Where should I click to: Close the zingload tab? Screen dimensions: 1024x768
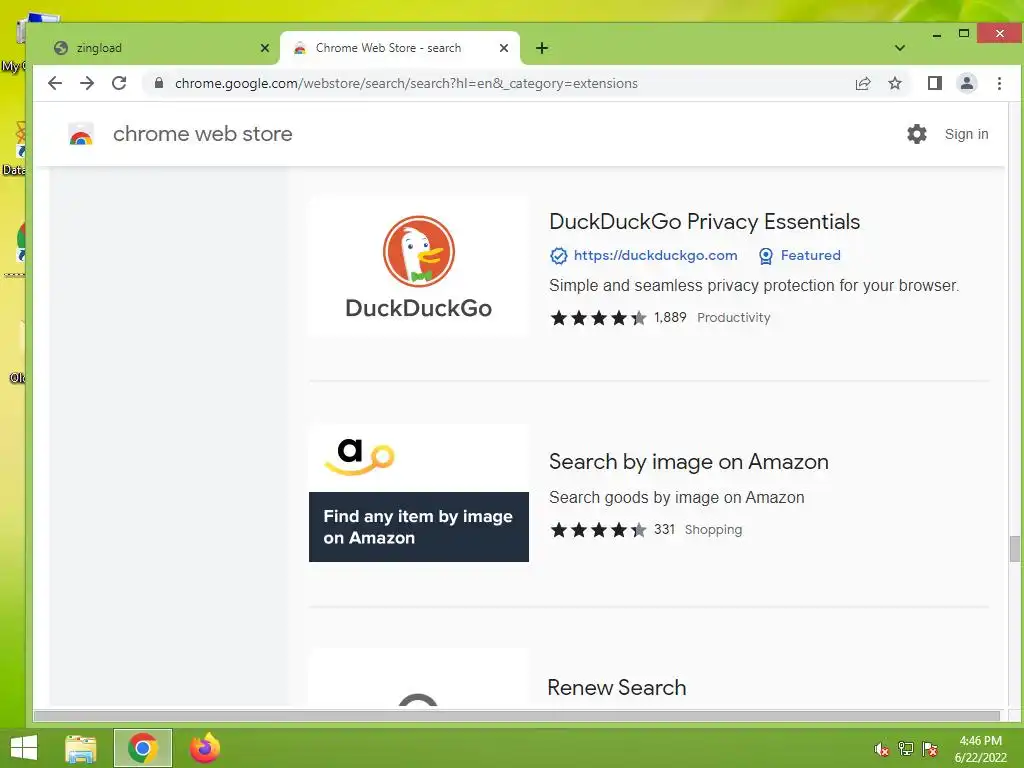(264, 48)
